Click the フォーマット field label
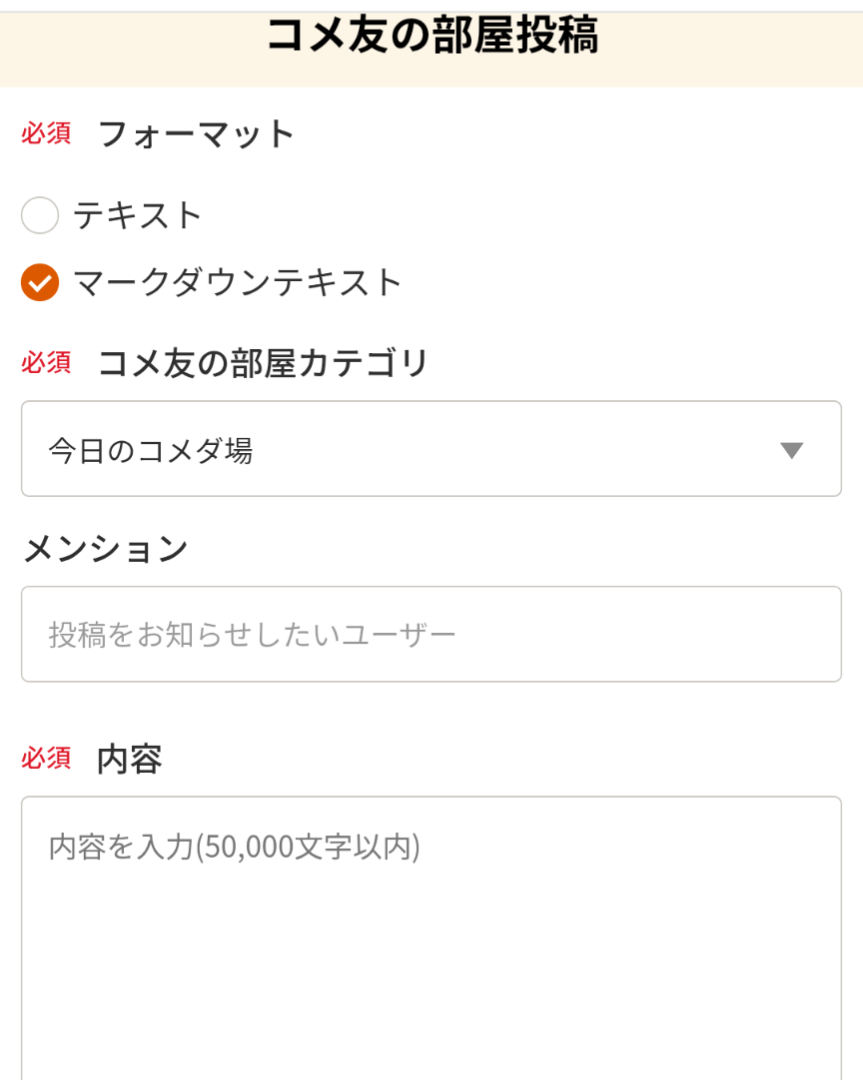This screenshot has width=863, height=1080. 196,134
